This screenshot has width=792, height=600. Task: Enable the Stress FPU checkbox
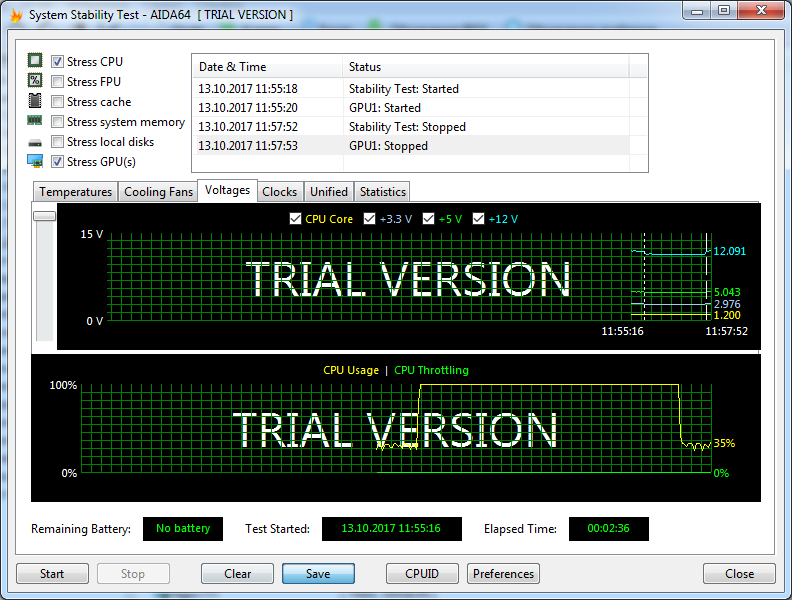pos(58,82)
